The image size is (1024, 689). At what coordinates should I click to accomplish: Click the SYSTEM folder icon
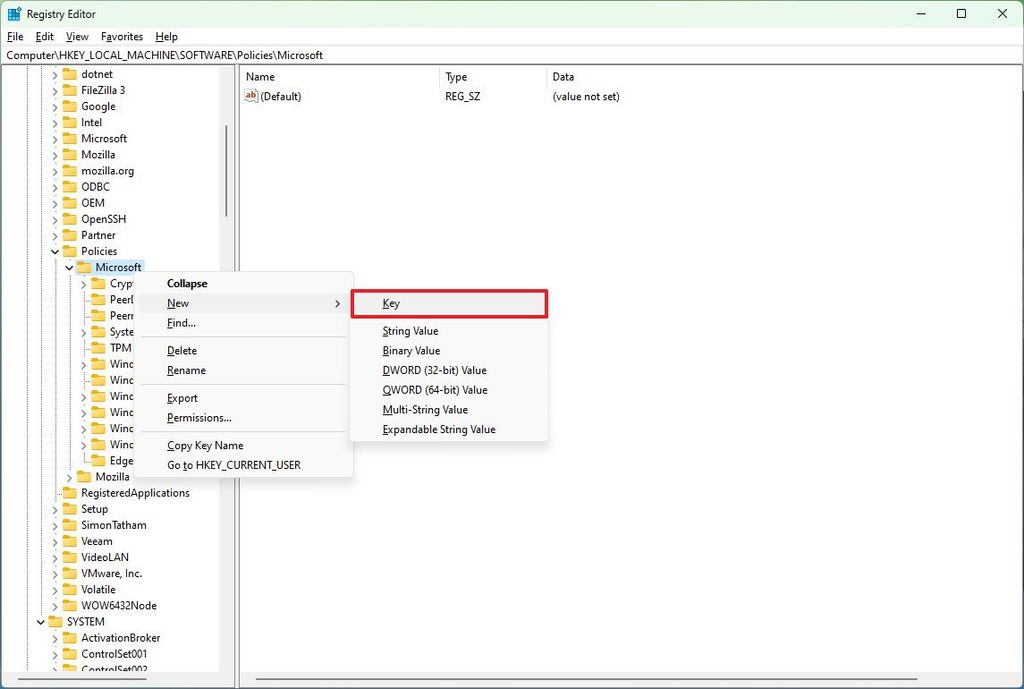pyautogui.click(x=56, y=621)
